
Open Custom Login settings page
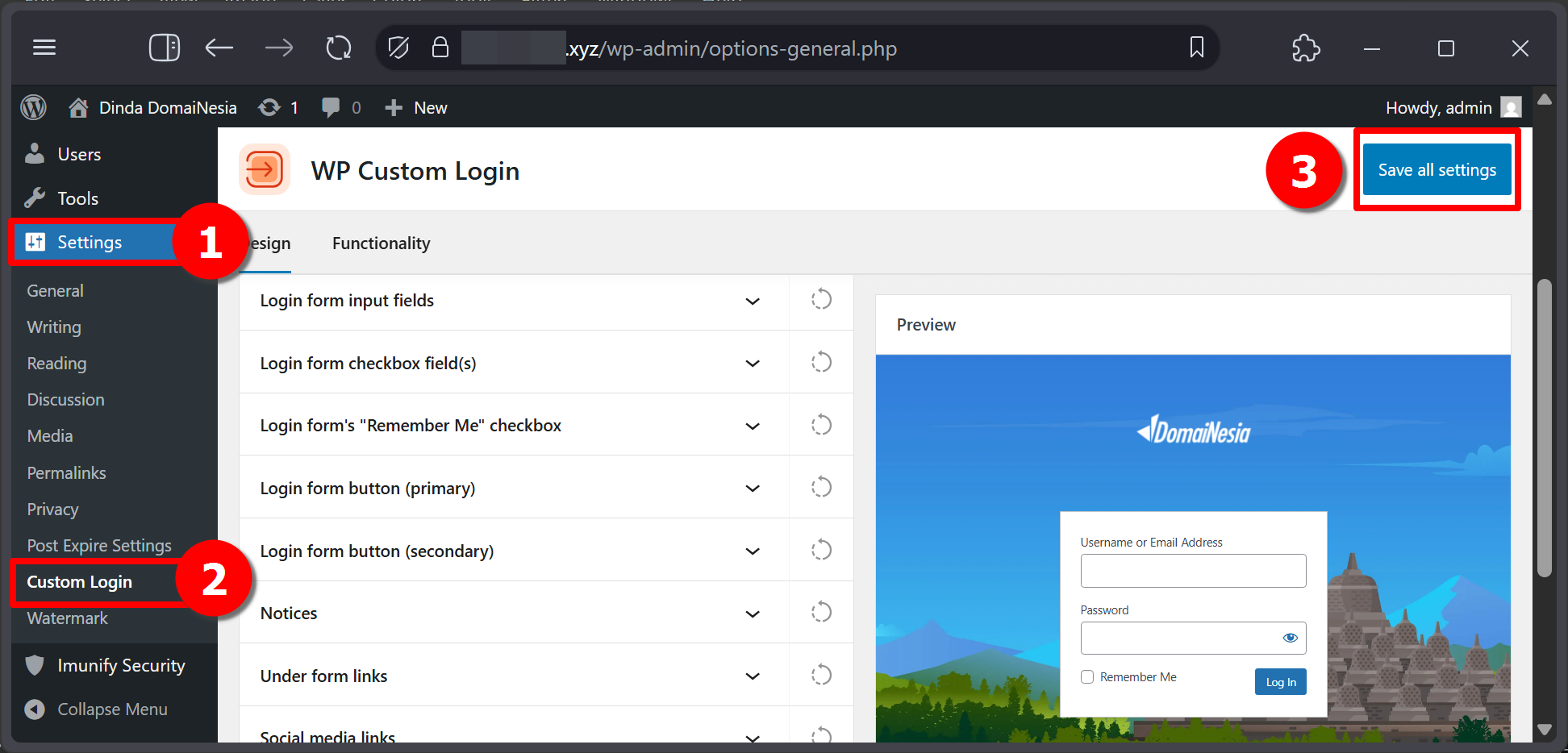pyautogui.click(x=79, y=582)
